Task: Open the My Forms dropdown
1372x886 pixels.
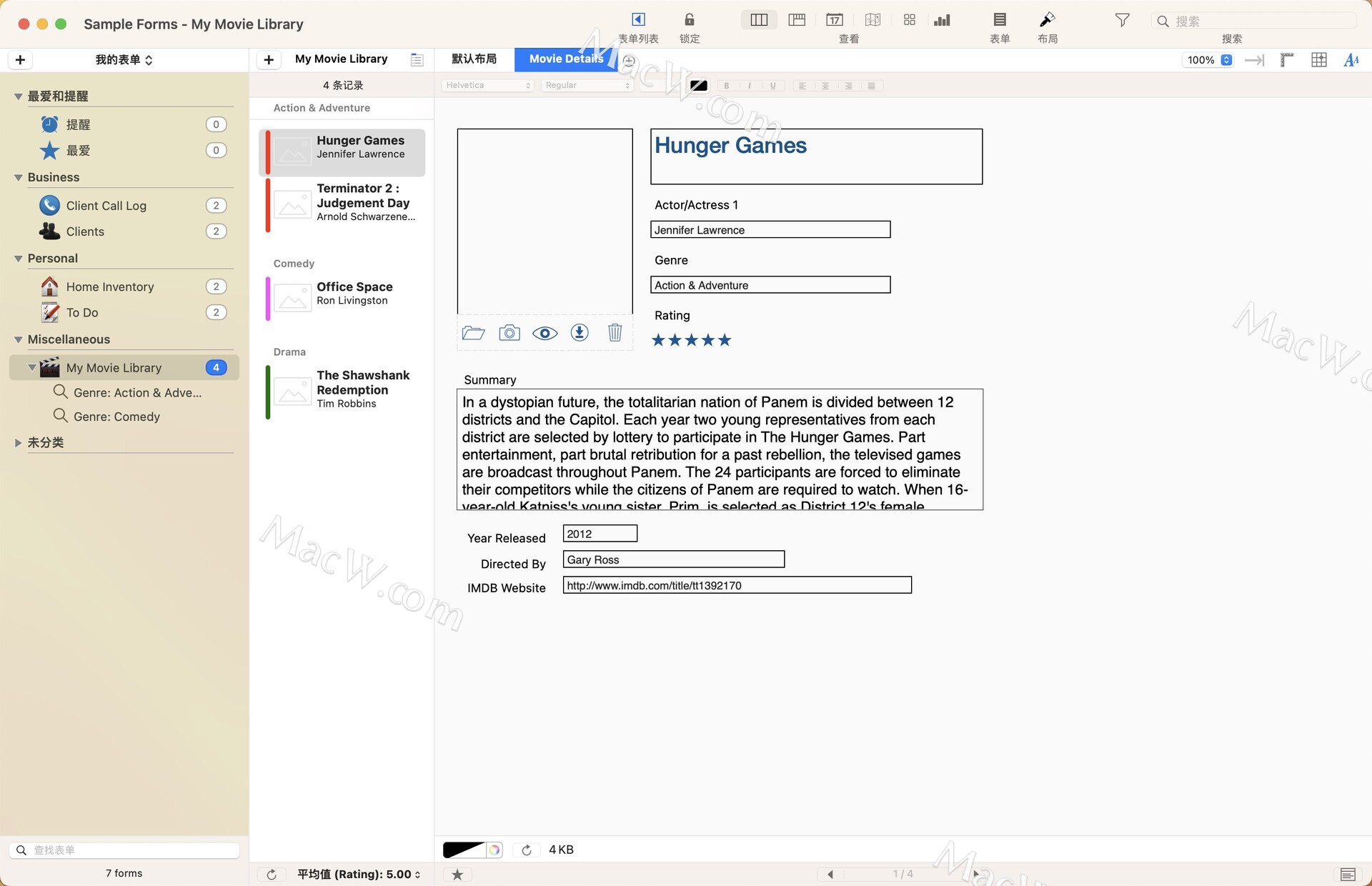Action: pos(124,60)
